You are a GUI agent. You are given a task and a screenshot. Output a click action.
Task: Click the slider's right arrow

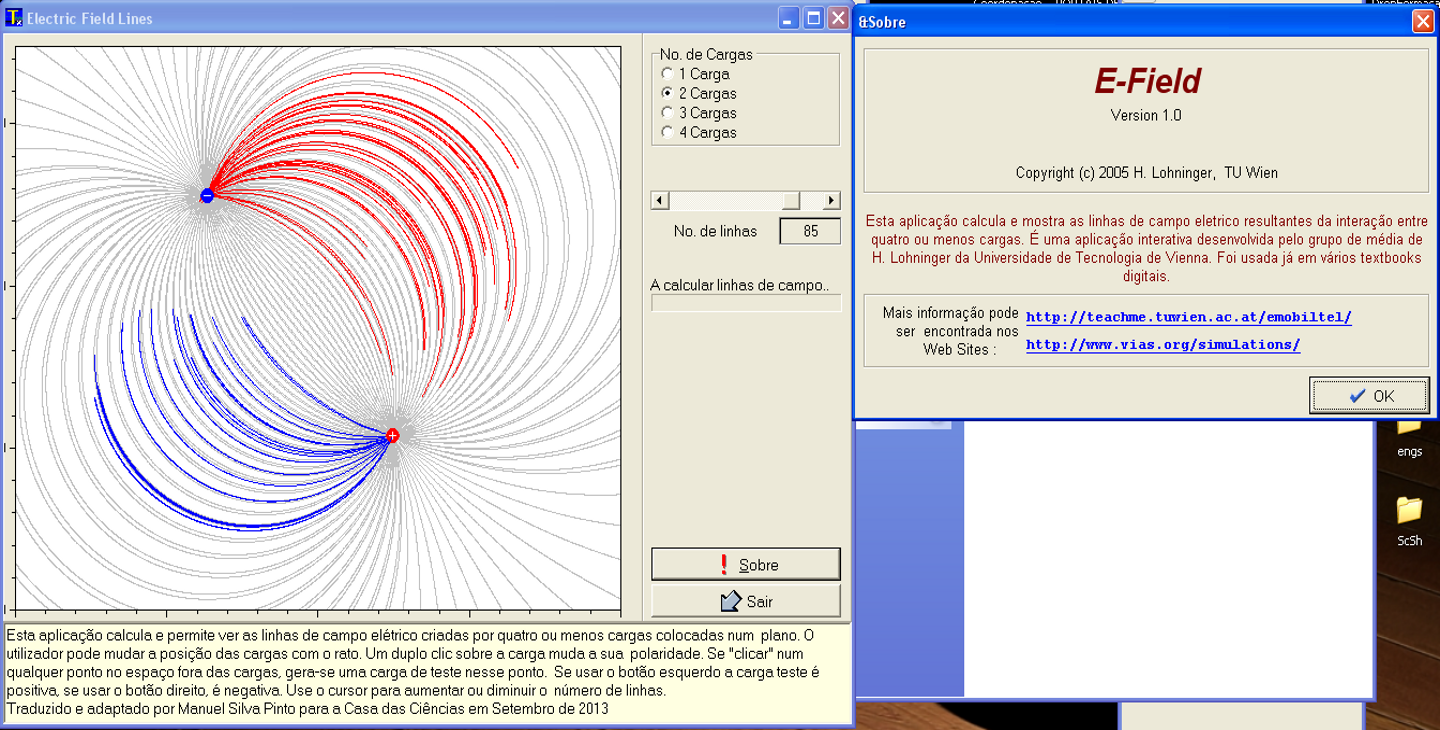pos(831,201)
